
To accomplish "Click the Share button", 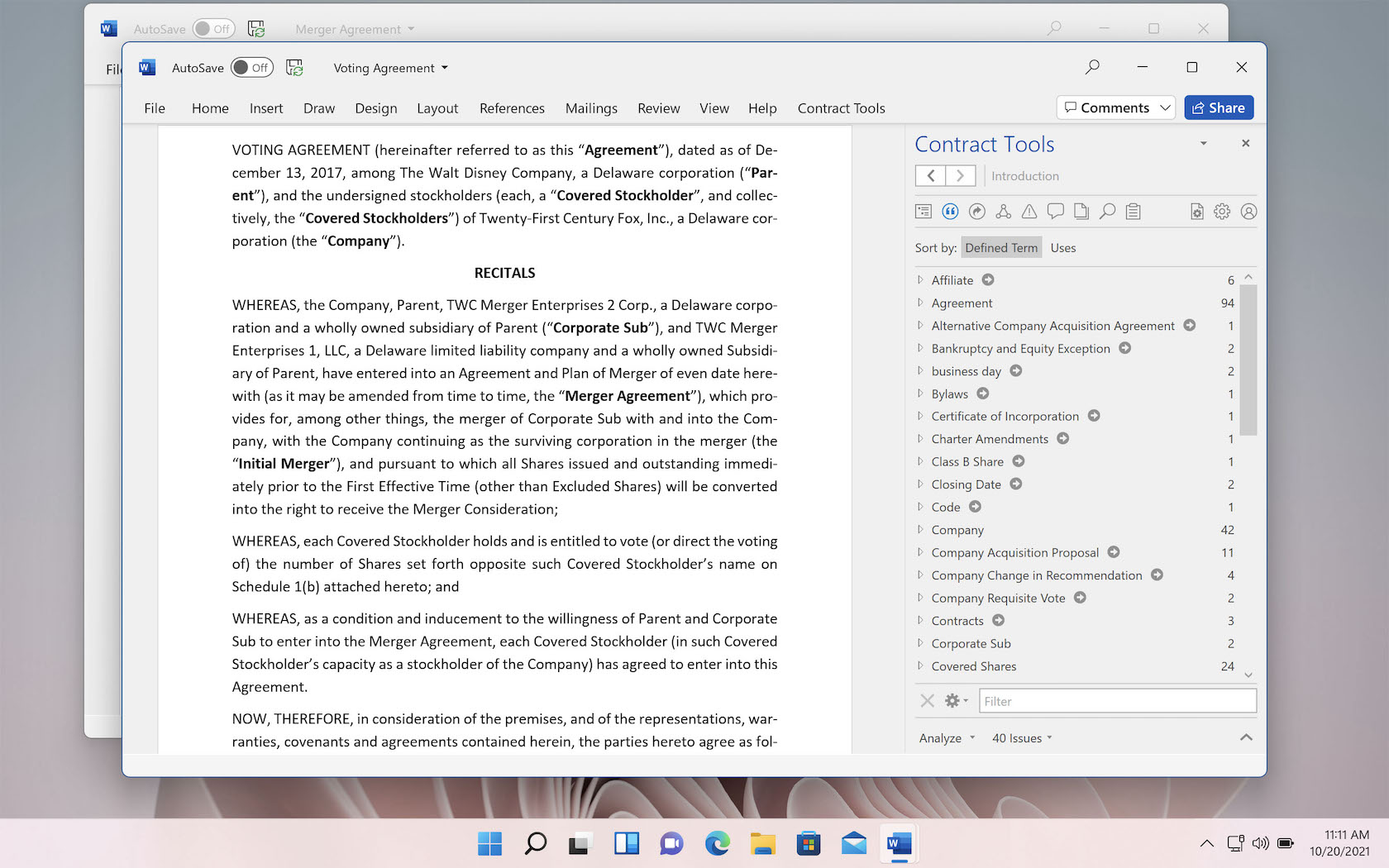I will [1219, 107].
